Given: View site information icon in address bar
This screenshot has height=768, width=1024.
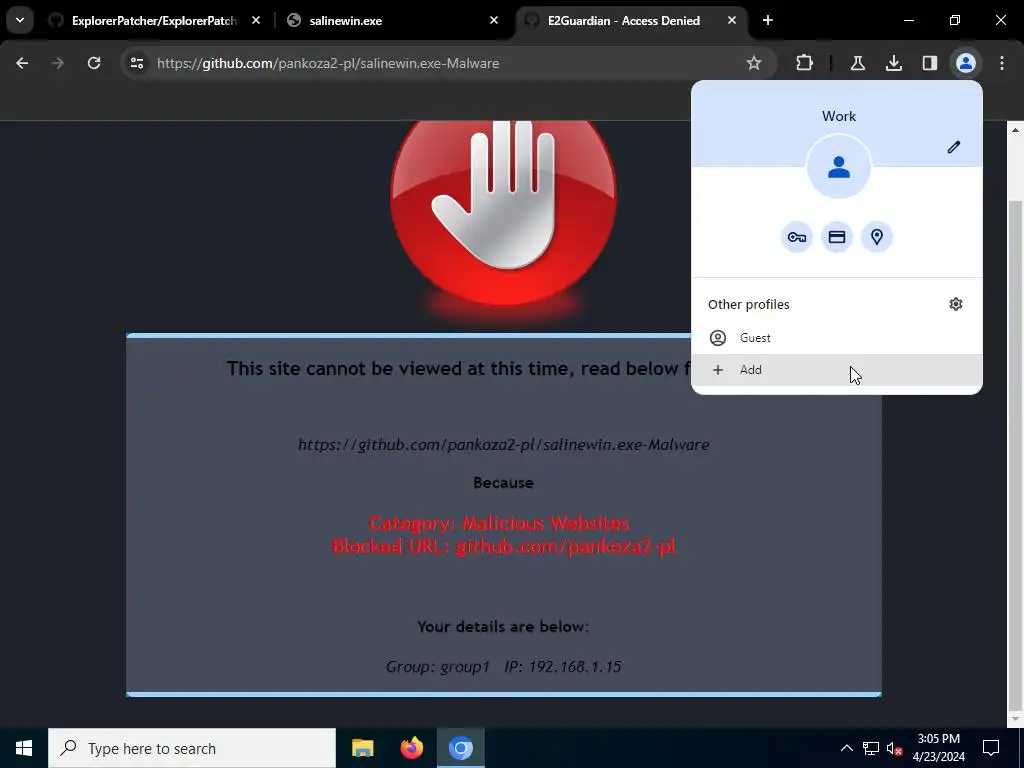Looking at the screenshot, I should click(x=137, y=63).
